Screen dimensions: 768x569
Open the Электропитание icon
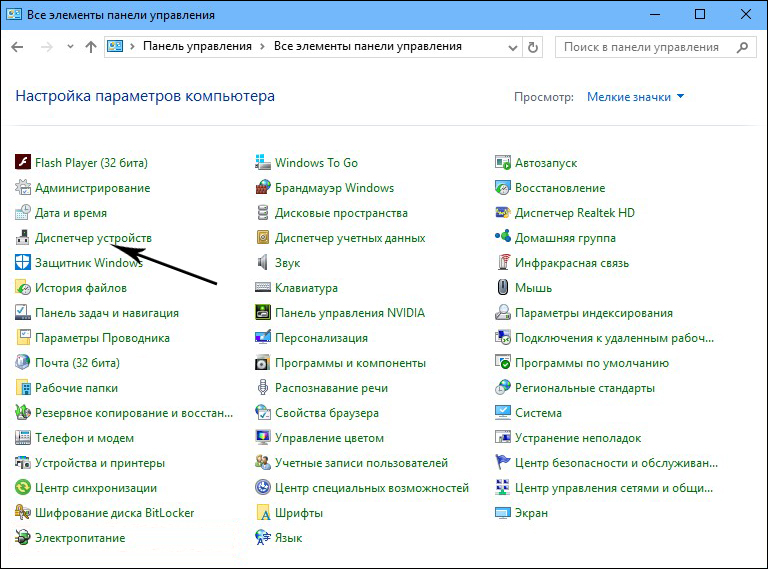[23, 537]
